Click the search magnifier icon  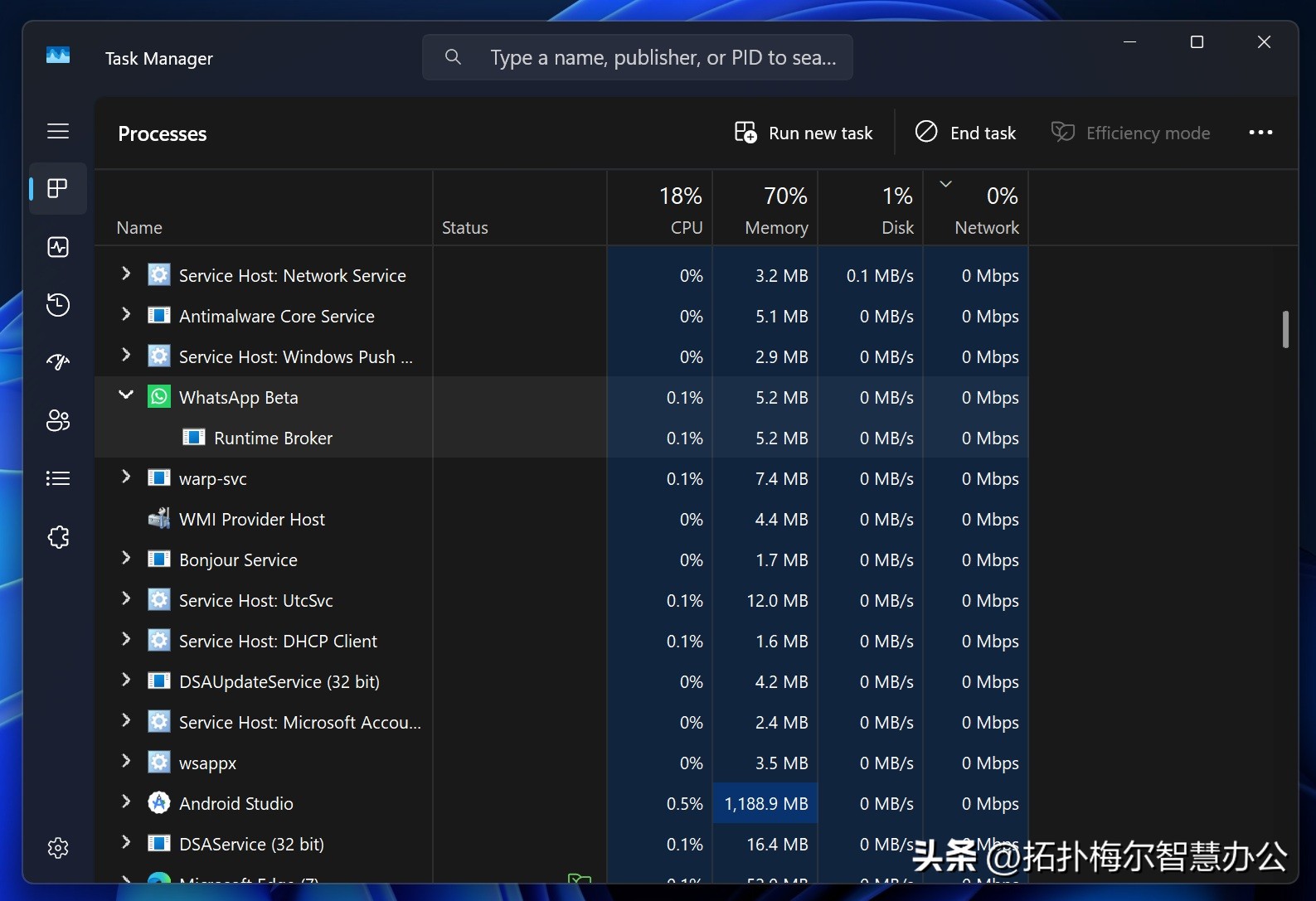coord(453,56)
